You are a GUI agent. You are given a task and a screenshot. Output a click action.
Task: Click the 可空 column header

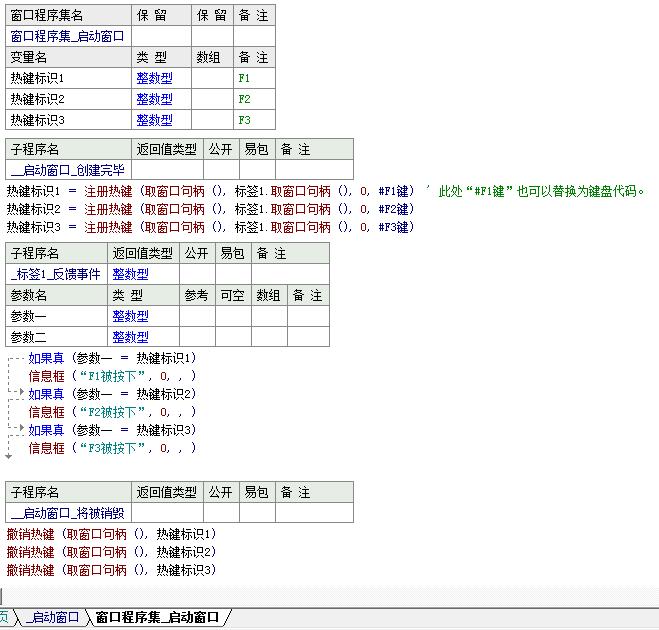click(233, 295)
